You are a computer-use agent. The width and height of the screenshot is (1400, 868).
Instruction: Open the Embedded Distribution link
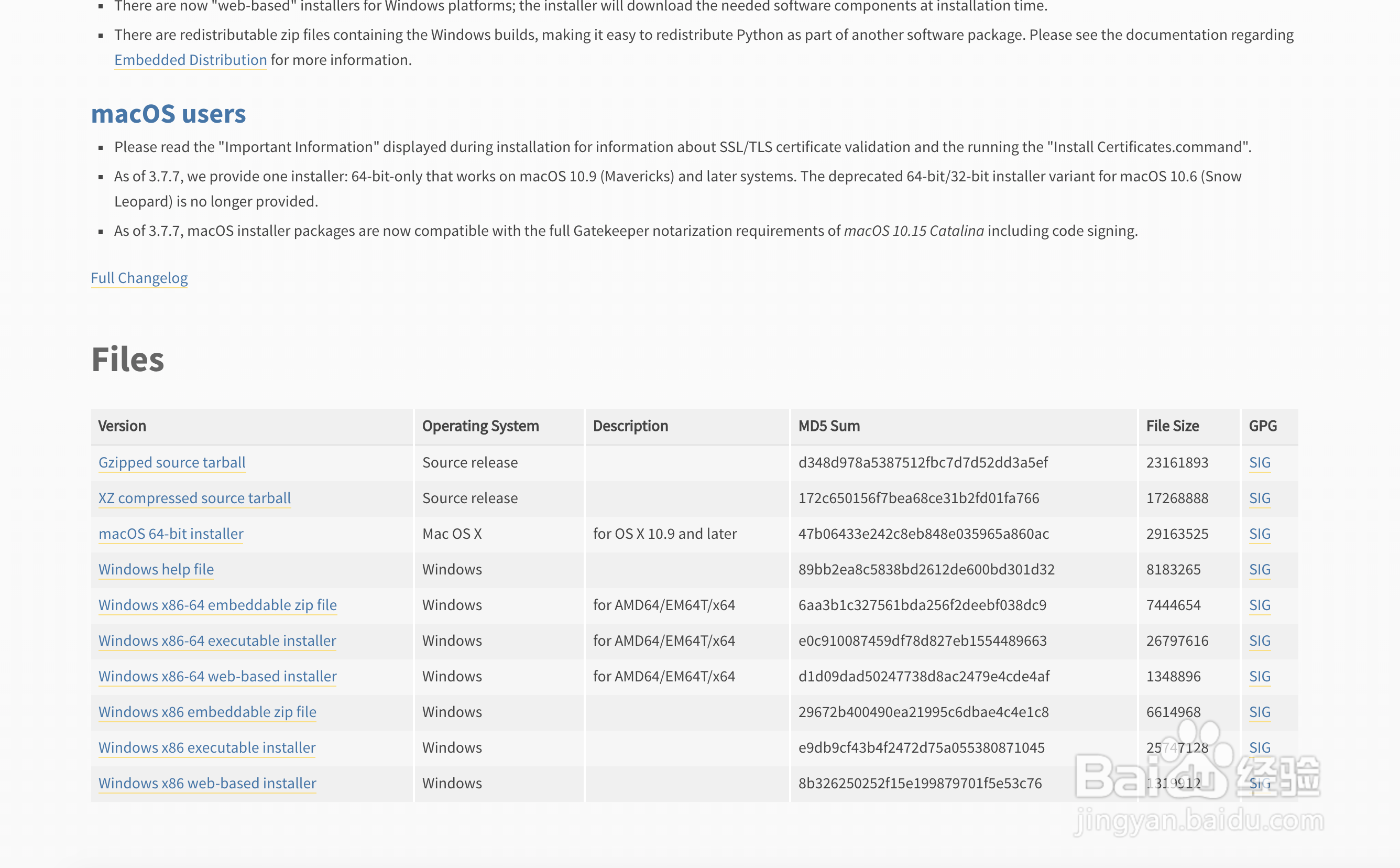(x=190, y=60)
